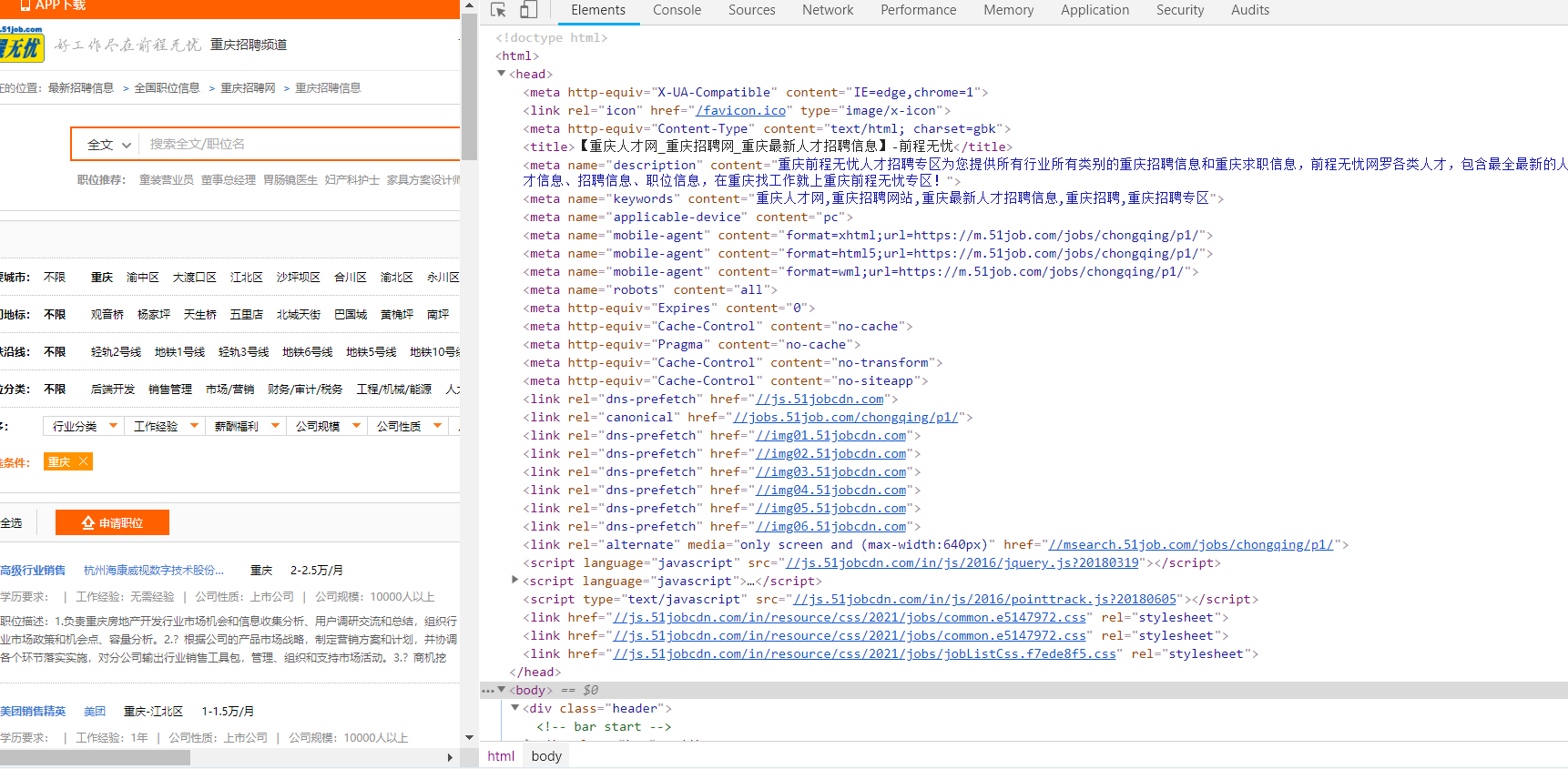
Task: Select 观音桥 landmark filter
Action: click(107, 315)
